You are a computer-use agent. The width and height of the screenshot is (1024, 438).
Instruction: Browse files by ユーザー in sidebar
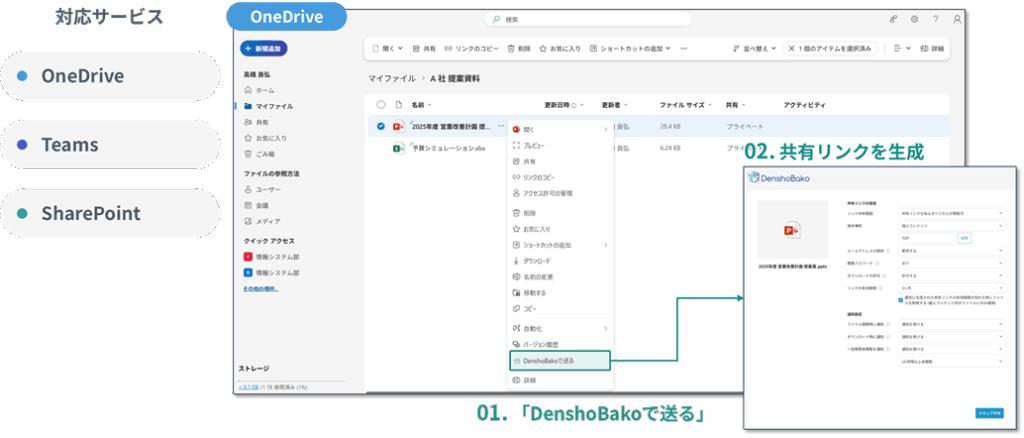pos(262,189)
